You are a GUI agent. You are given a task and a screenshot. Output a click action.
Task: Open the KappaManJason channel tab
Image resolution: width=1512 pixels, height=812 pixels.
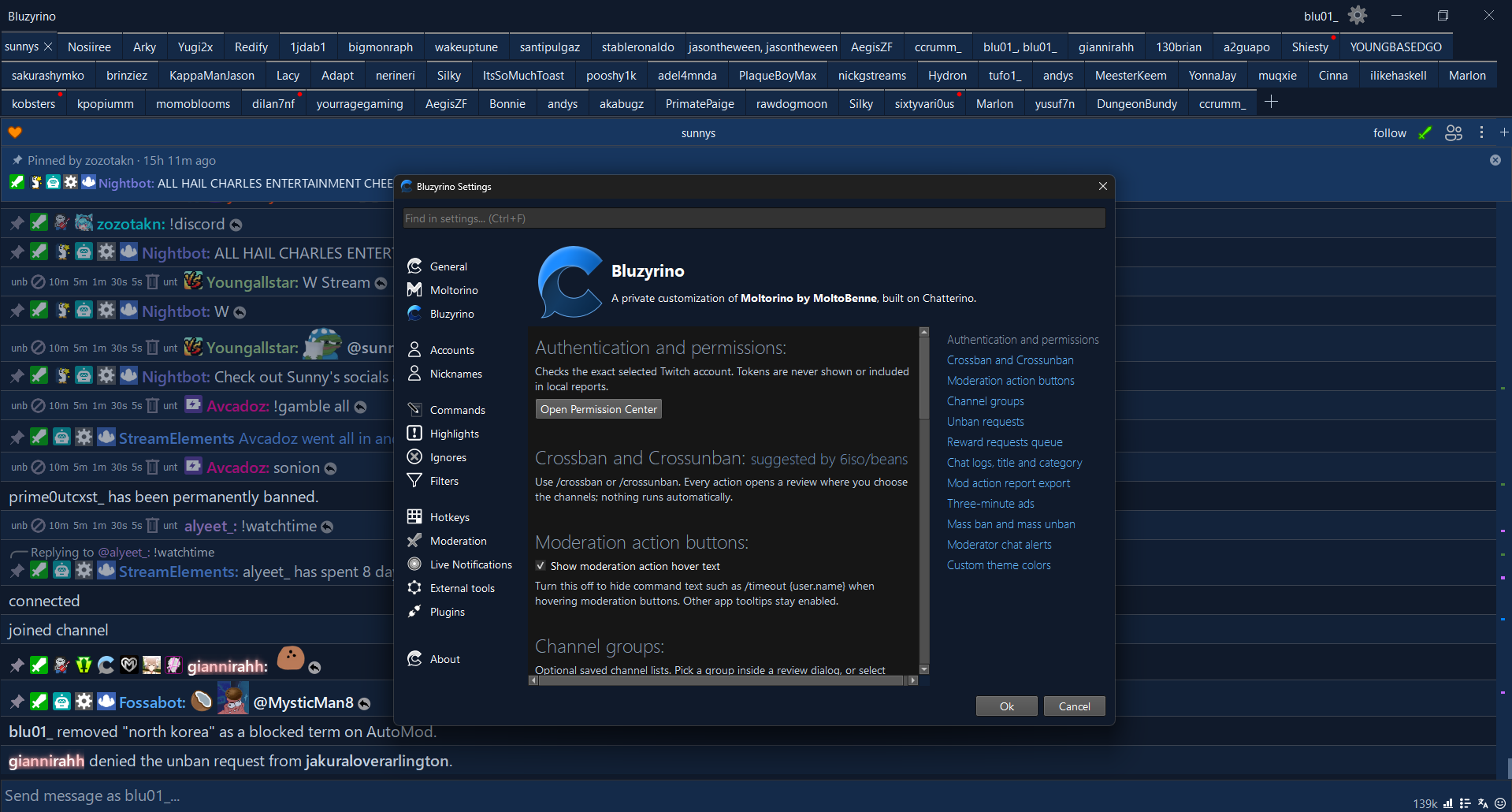pyautogui.click(x=212, y=75)
